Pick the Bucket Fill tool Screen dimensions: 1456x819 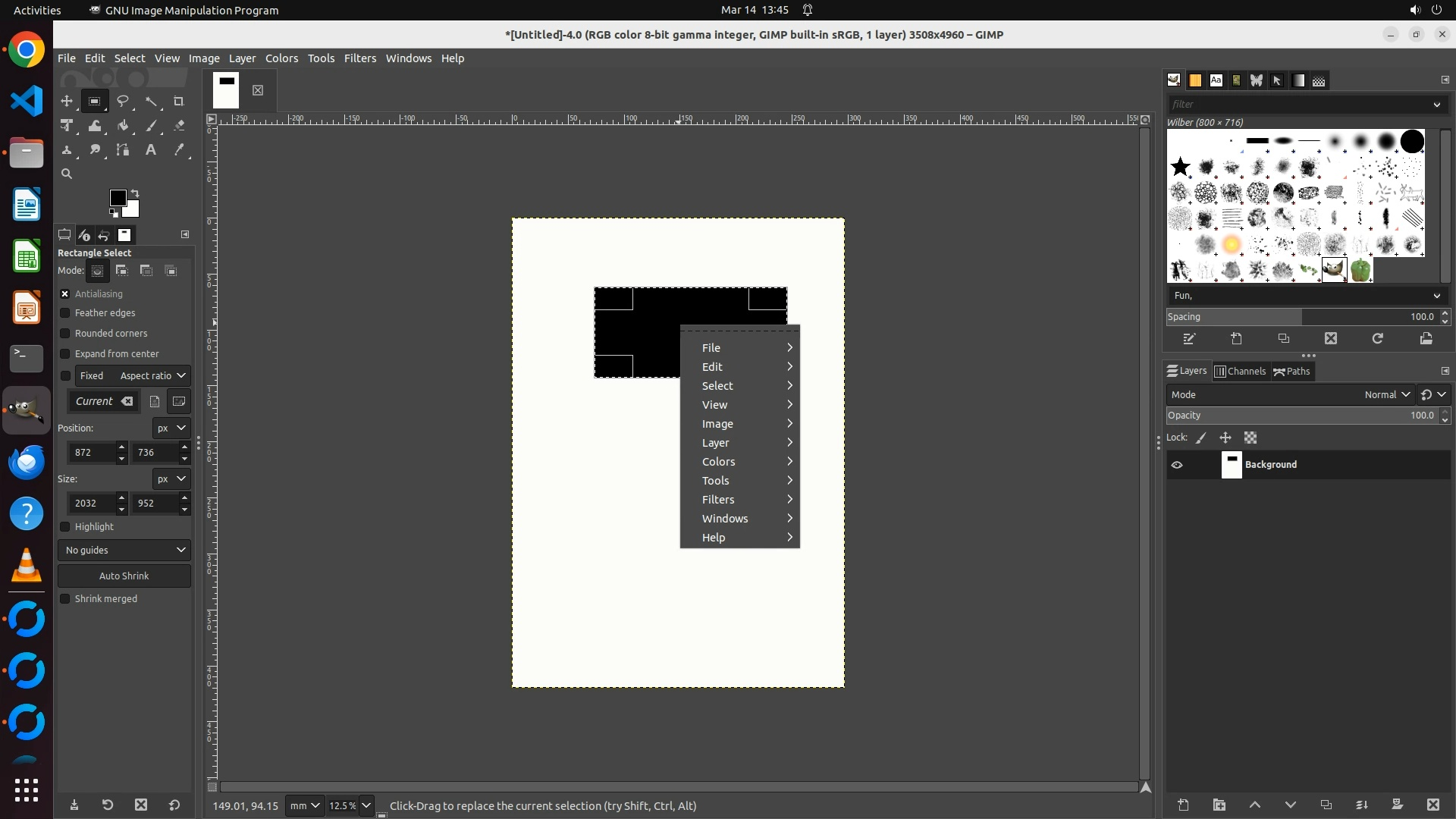tap(123, 126)
